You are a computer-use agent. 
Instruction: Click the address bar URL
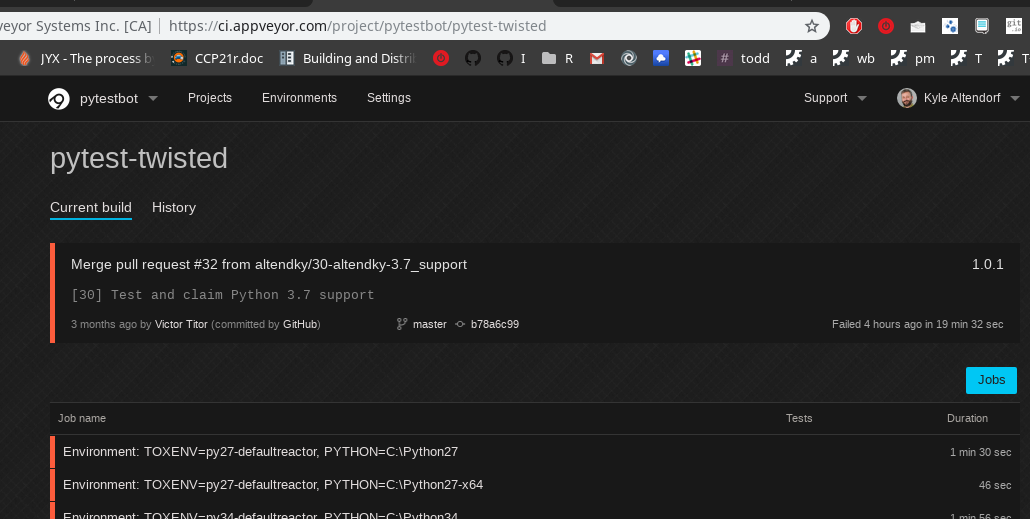click(x=357, y=26)
